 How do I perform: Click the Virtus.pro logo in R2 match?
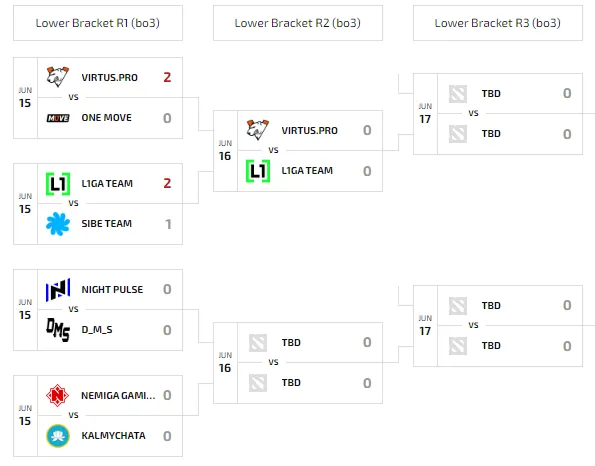pos(258,130)
